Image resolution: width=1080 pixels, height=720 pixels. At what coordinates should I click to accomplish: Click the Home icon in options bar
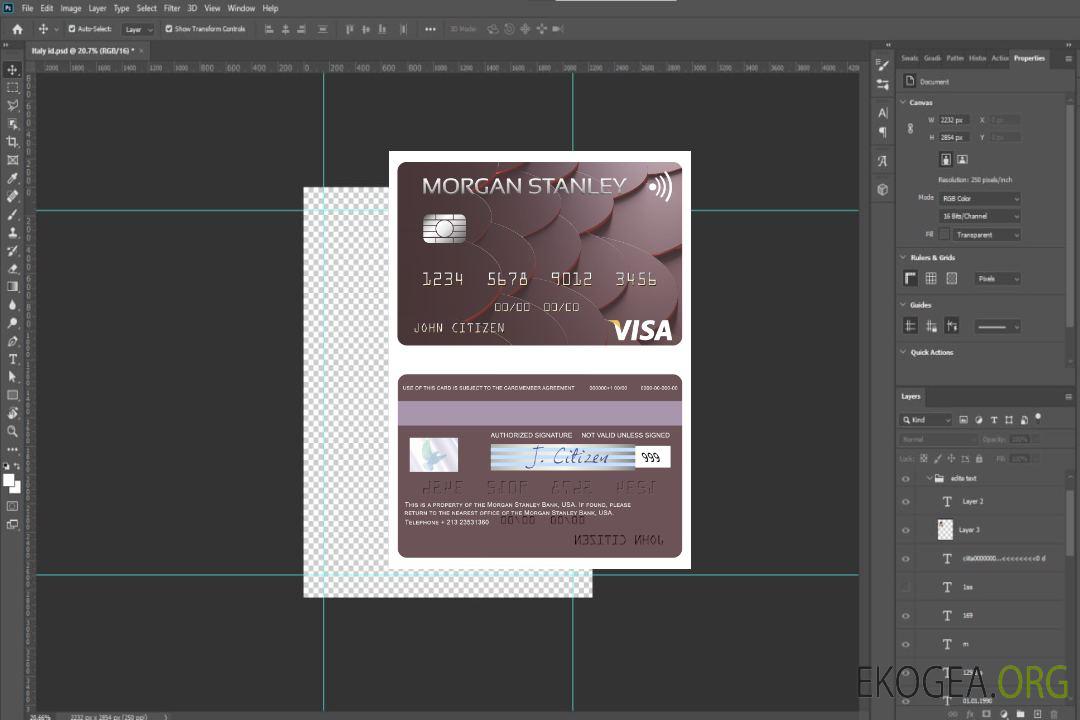click(x=17, y=29)
